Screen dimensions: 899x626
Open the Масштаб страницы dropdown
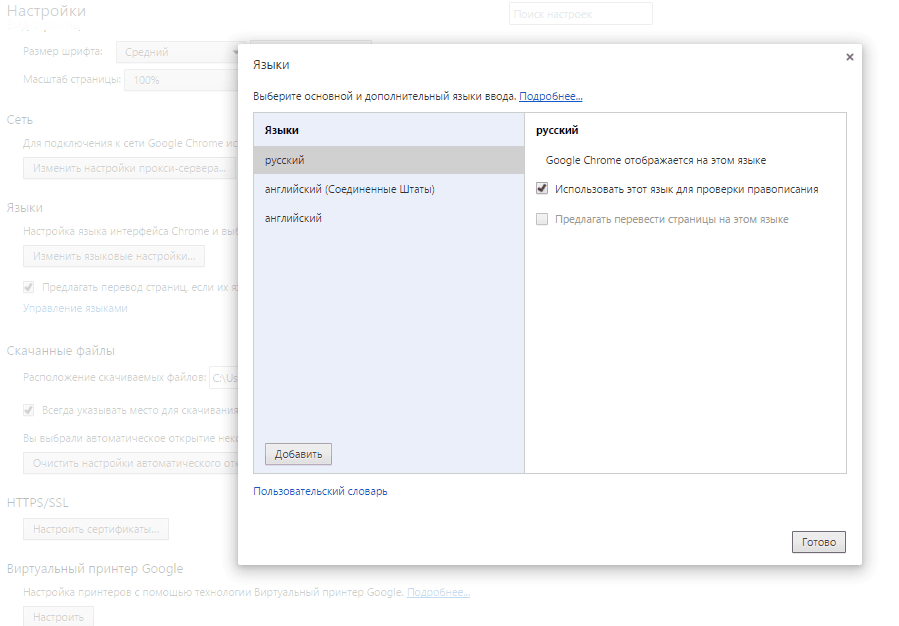(181, 80)
